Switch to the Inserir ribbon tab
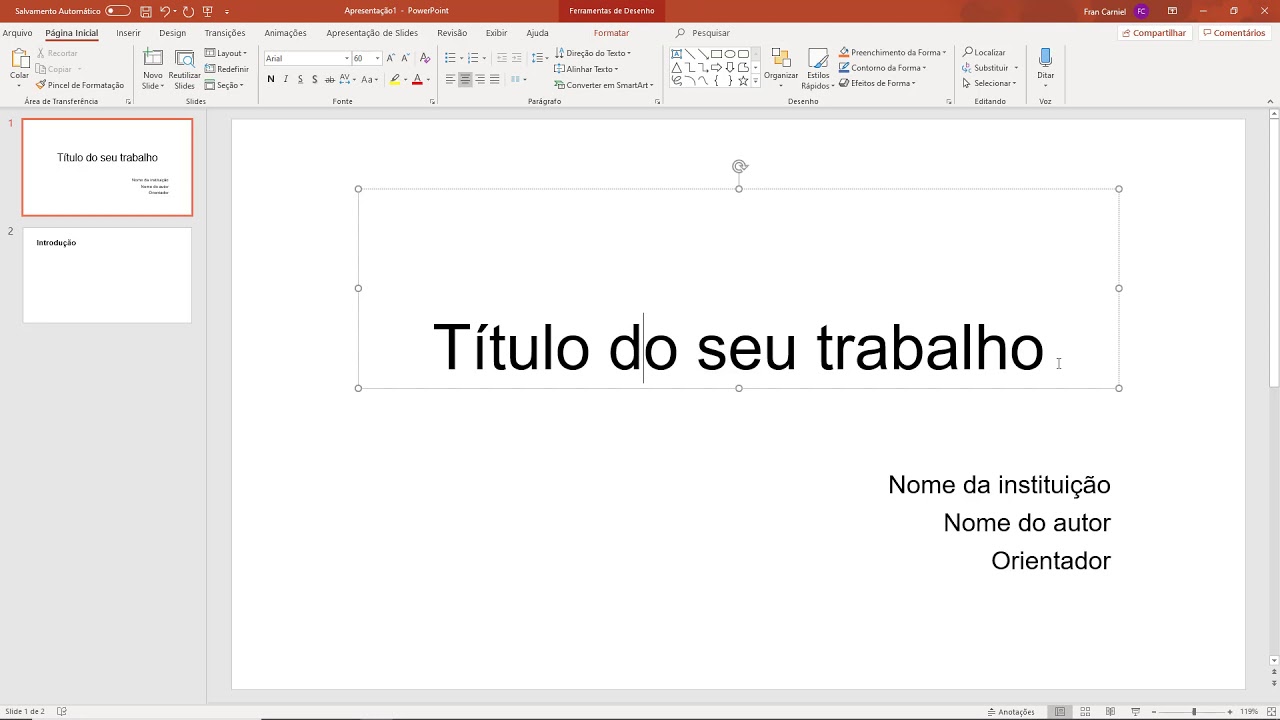Screen dimensions: 1280x720 [127, 32]
